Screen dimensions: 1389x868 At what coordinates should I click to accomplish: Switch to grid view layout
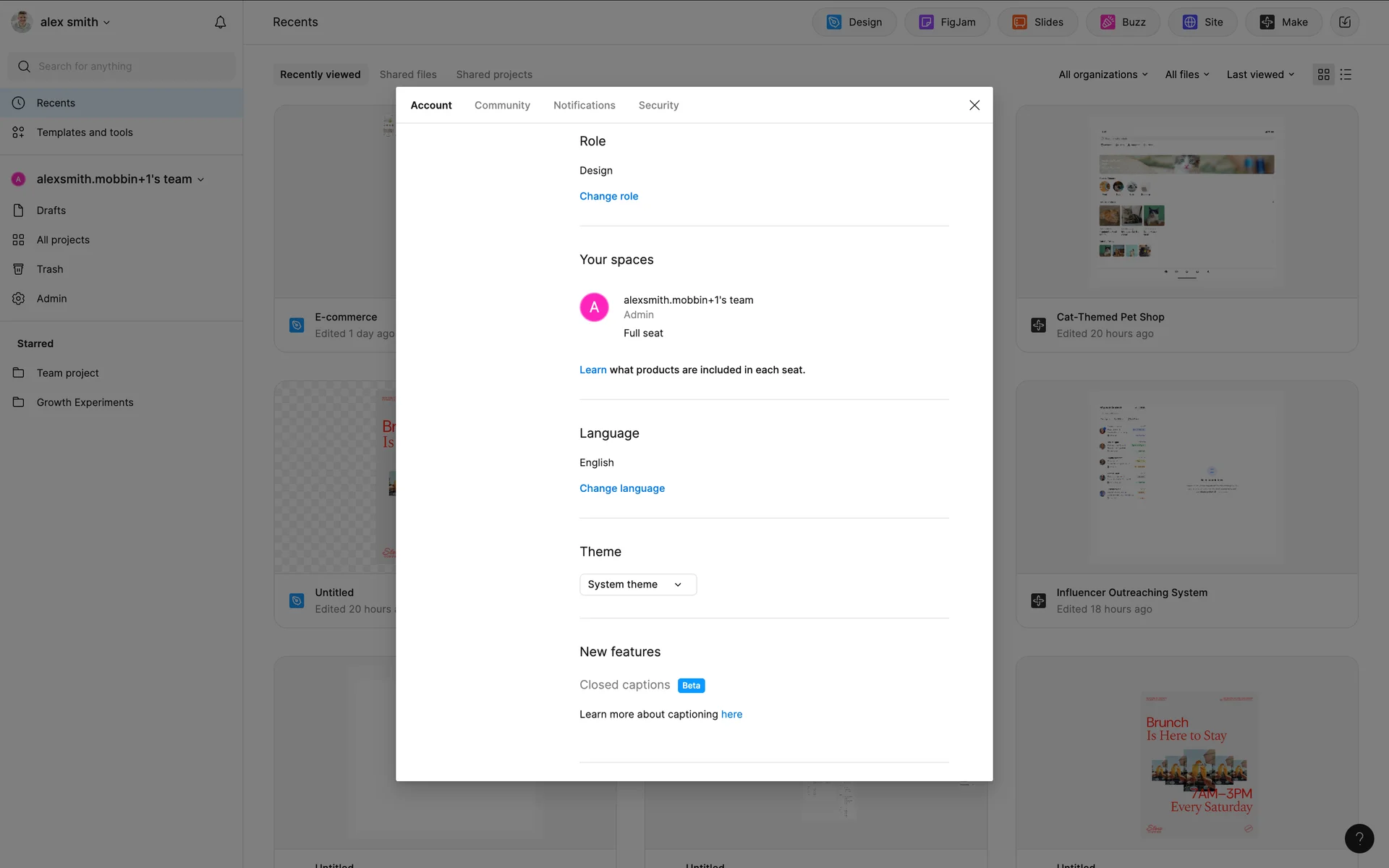pos(1324,75)
